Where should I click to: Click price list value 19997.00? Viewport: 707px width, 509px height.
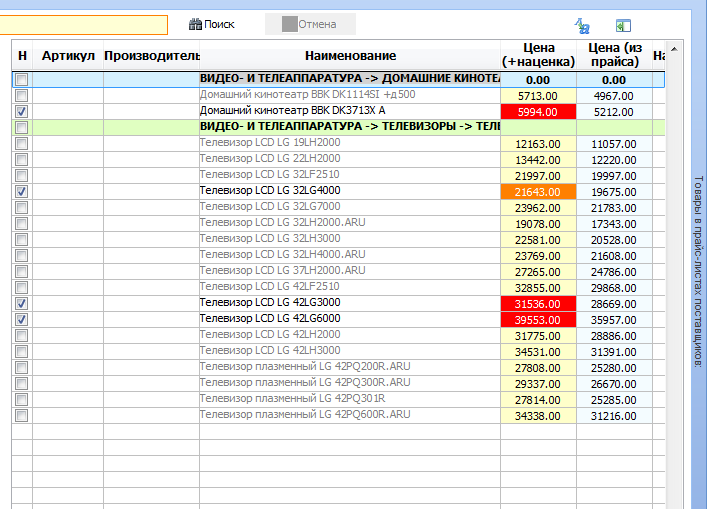pos(614,176)
